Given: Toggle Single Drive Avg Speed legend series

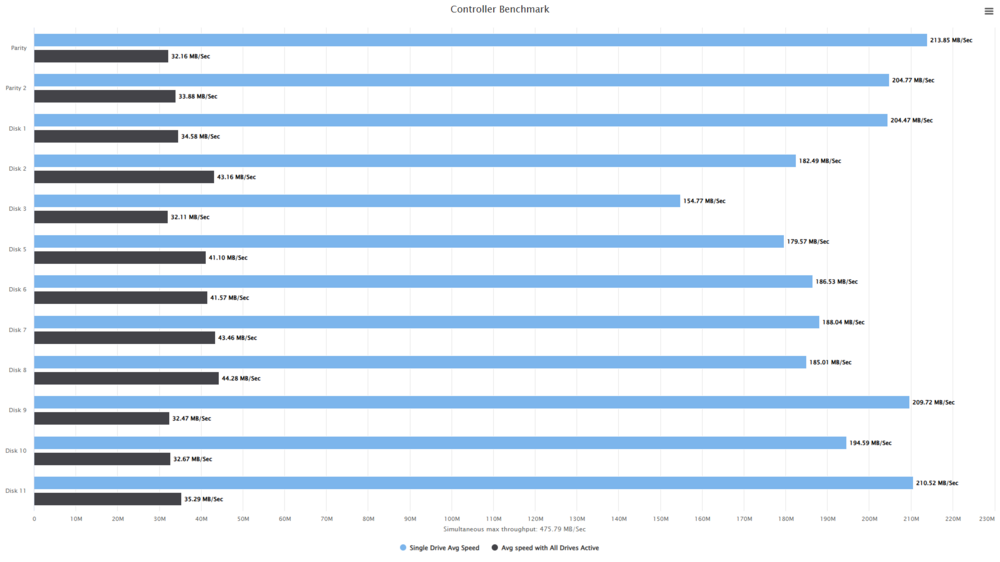Looking at the screenshot, I should pos(439,547).
